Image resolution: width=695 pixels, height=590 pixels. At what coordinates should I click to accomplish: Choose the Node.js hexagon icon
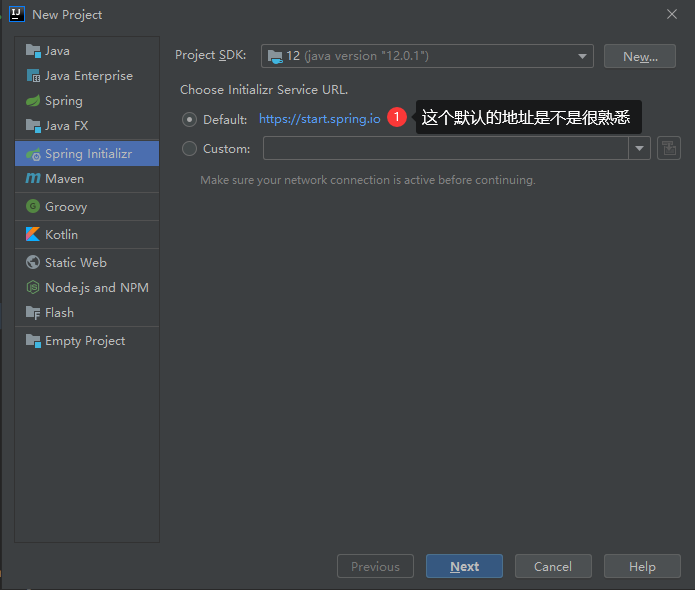[33, 287]
